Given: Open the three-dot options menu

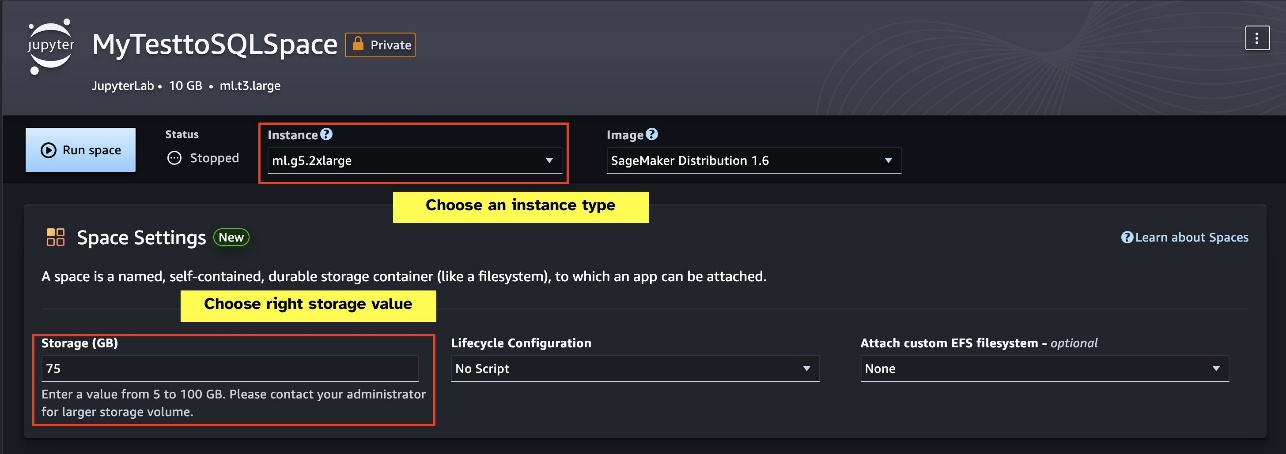Looking at the screenshot, I should (x=1256, y=38).
